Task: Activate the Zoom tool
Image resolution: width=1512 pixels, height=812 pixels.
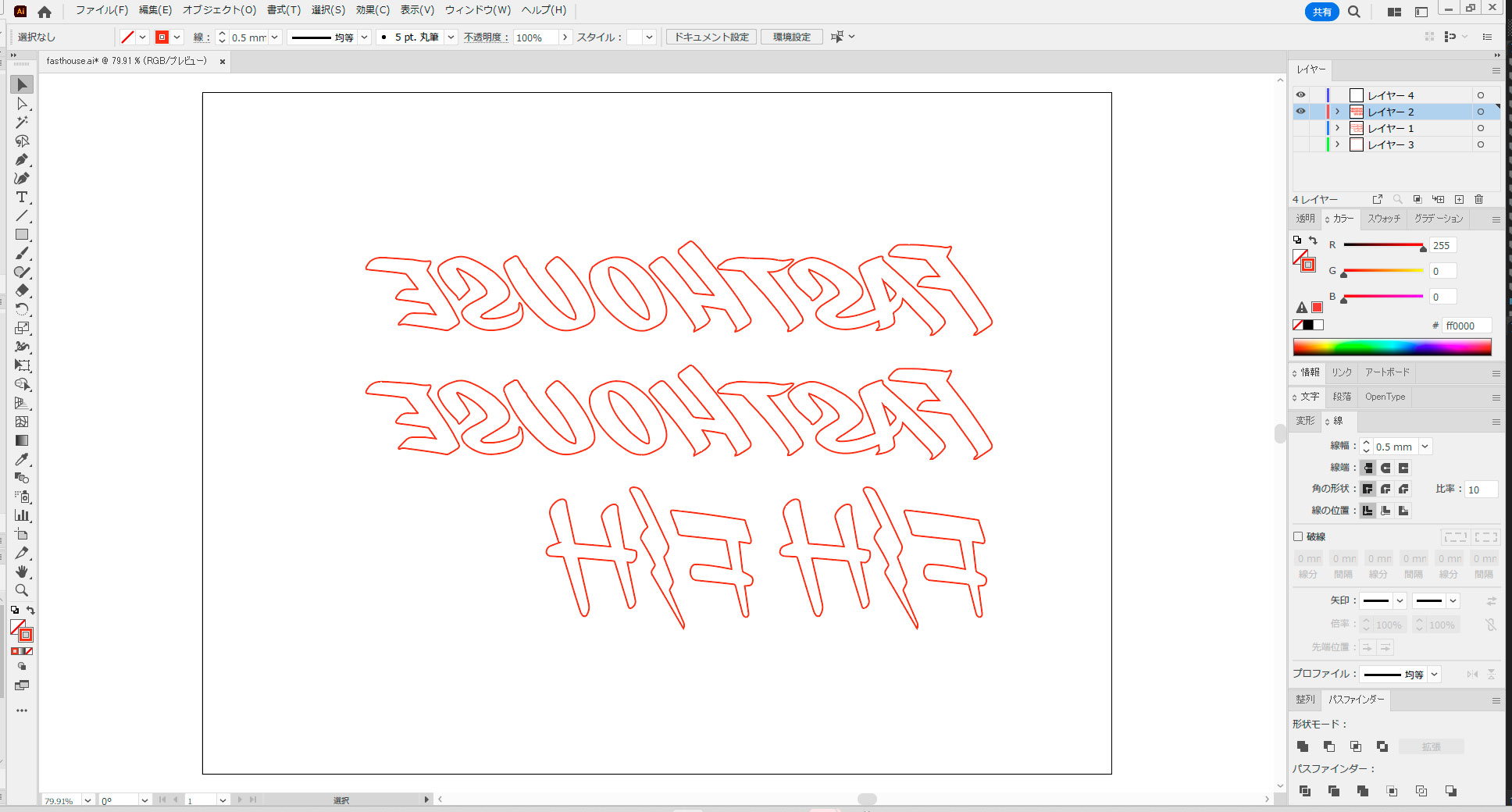Action: [x=22, y=590]
